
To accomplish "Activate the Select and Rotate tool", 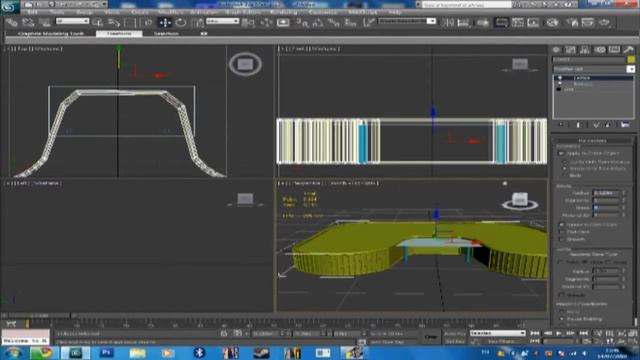I will point(181,22).
